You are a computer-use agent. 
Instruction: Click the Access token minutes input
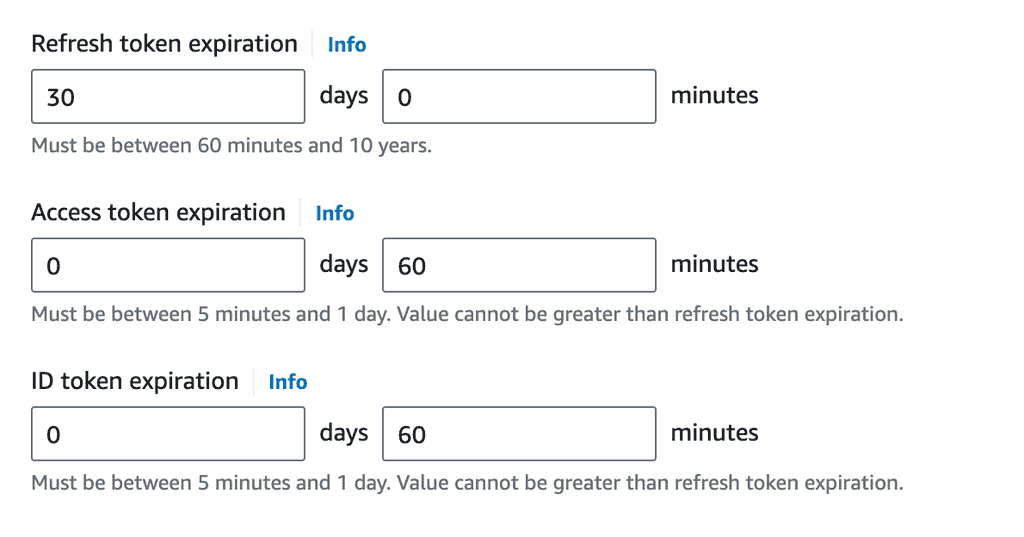pyautogui.click(x=519, y=265)
